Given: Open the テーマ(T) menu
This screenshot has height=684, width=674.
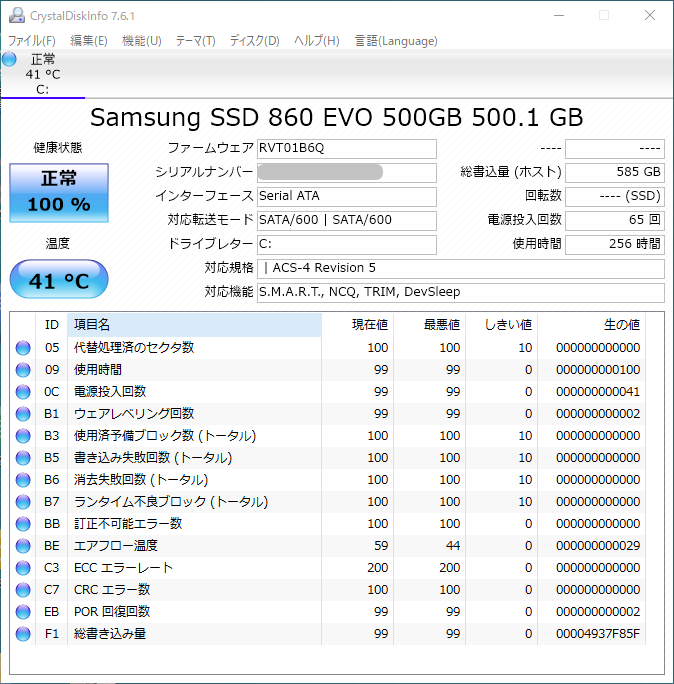Looking at the screenshot, I should (195, 41).
